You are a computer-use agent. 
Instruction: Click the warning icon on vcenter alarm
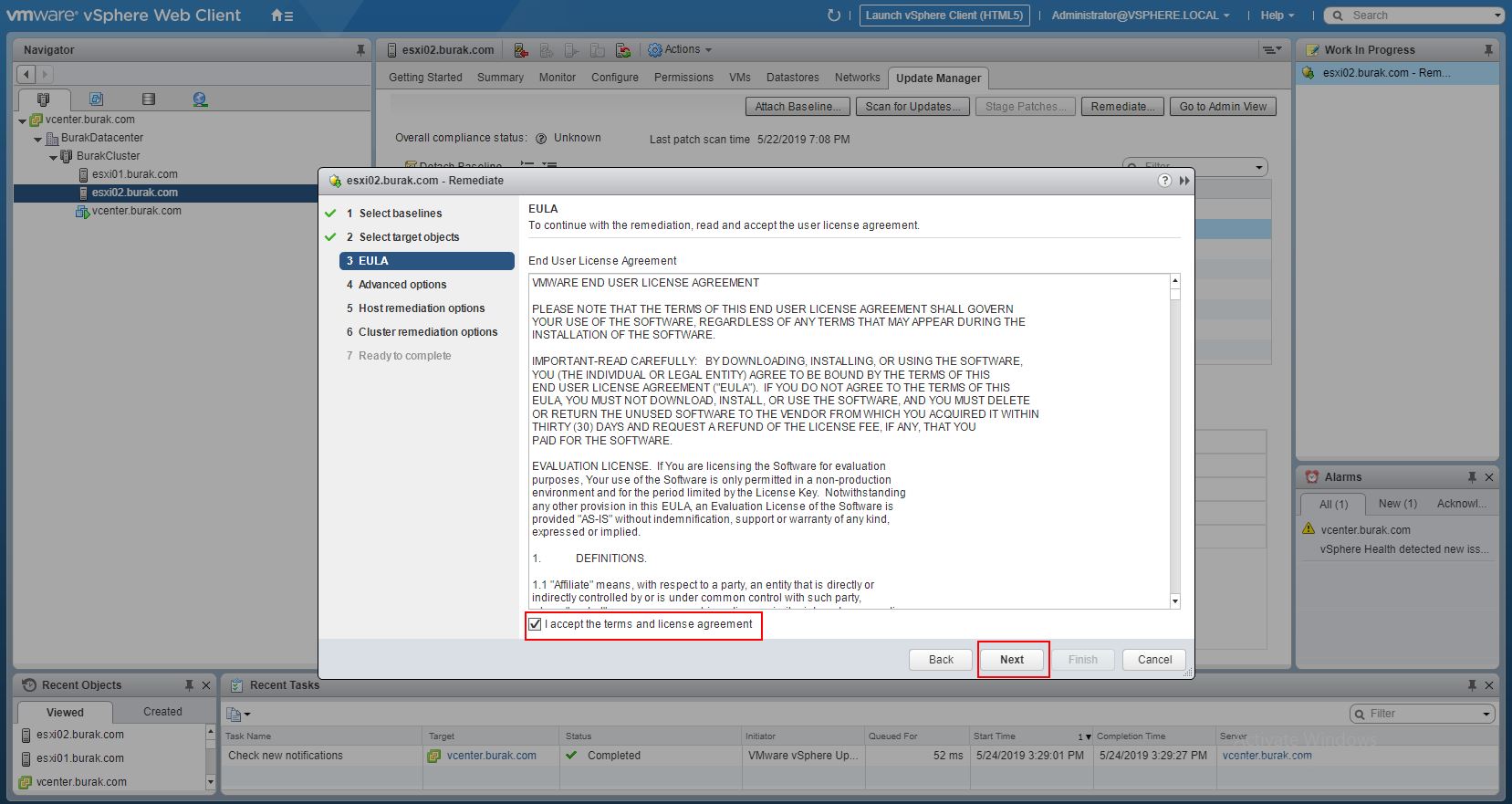pyautogui.click(x=1309, y=529)
